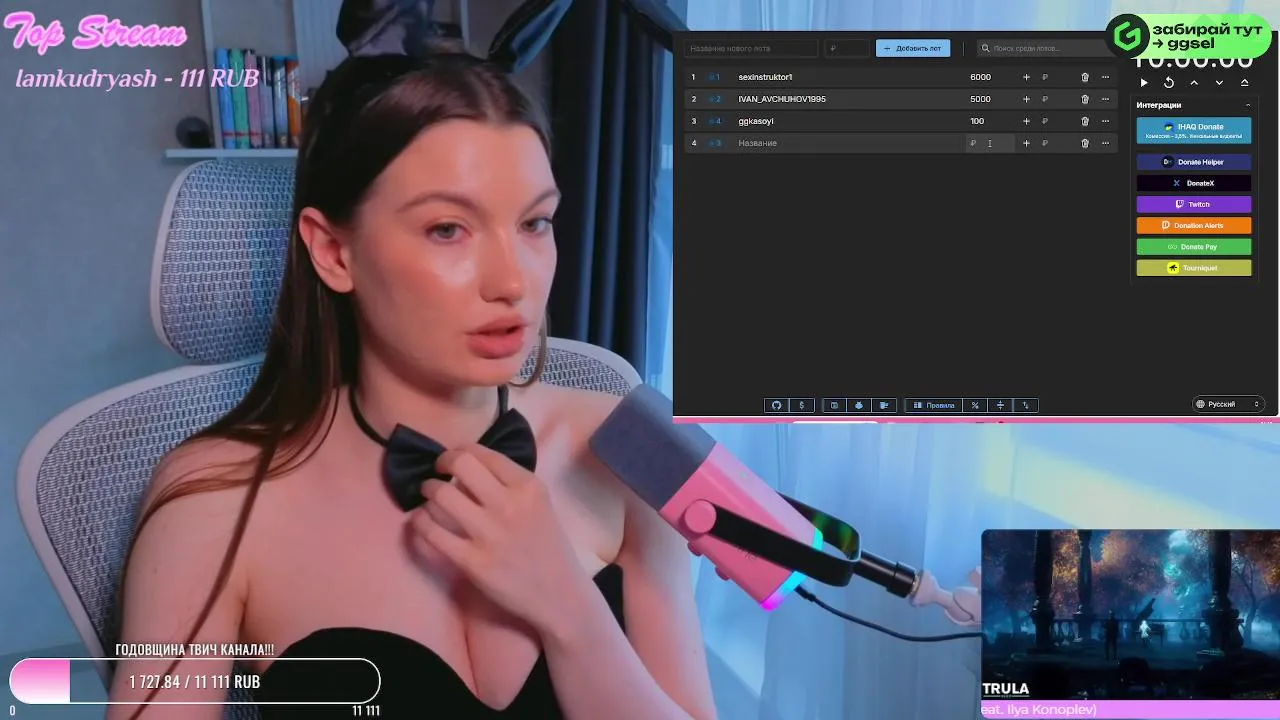This screenshot has width=1280, height=720.
Task: Open the GitHub link icon
Action: coord(777,405)
